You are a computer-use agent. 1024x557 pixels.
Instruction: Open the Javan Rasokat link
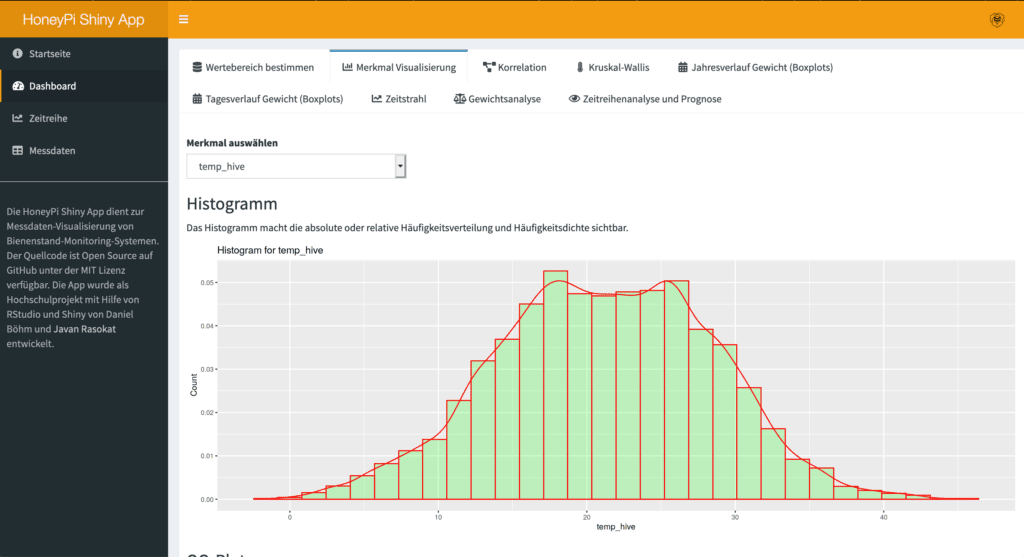(x=85, y=329)
